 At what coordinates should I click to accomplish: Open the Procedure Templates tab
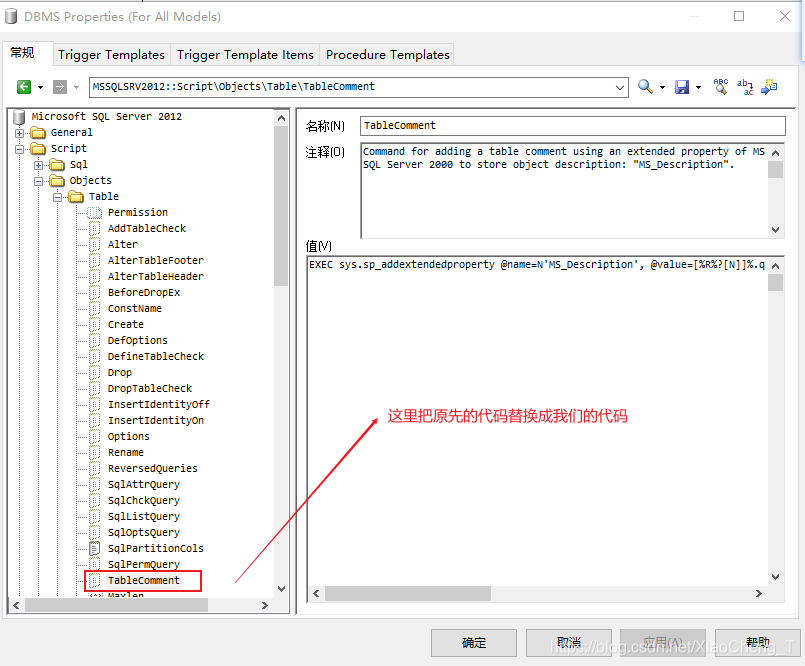point(388,54)
